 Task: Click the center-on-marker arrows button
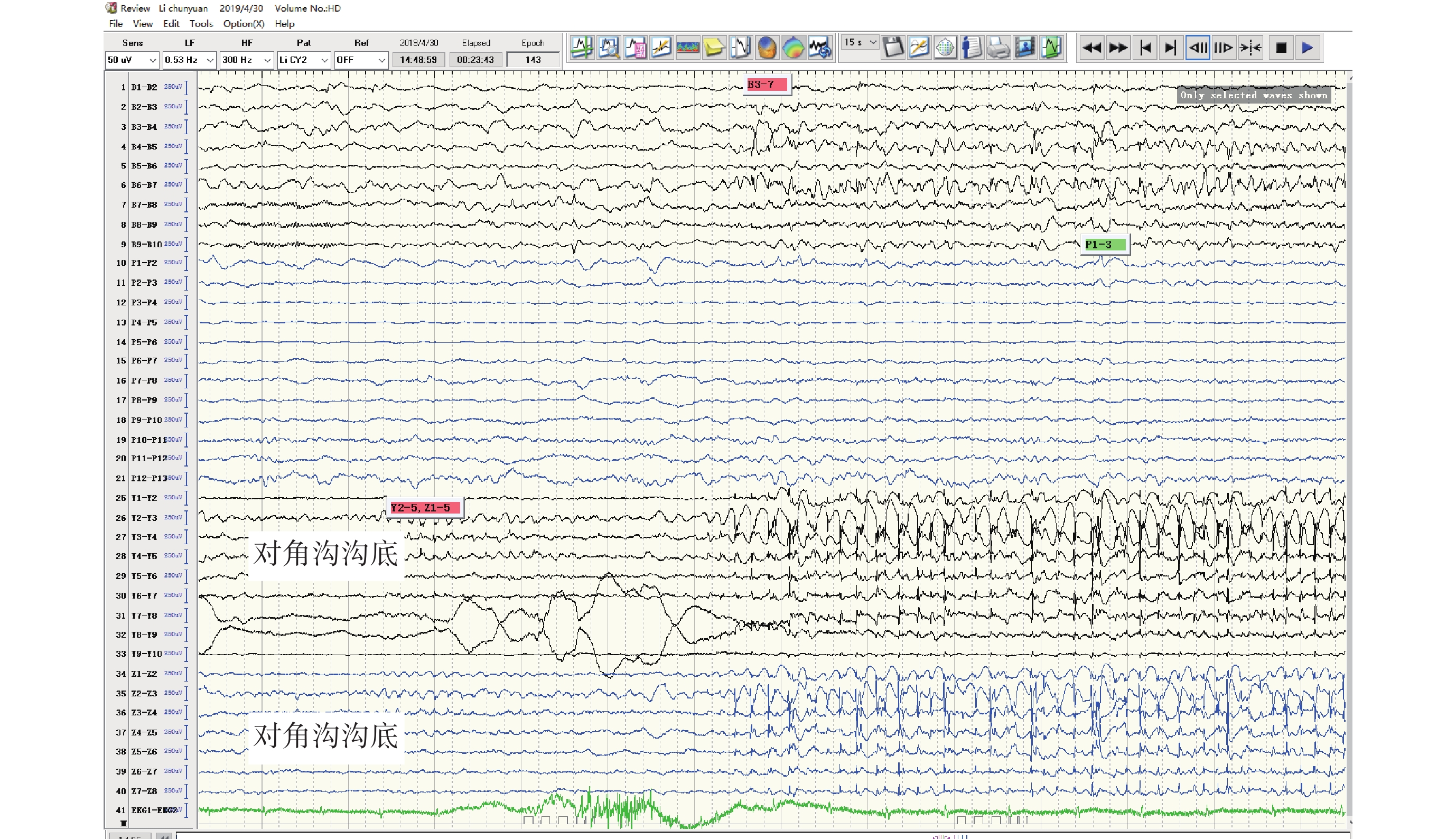(1251, 48)
